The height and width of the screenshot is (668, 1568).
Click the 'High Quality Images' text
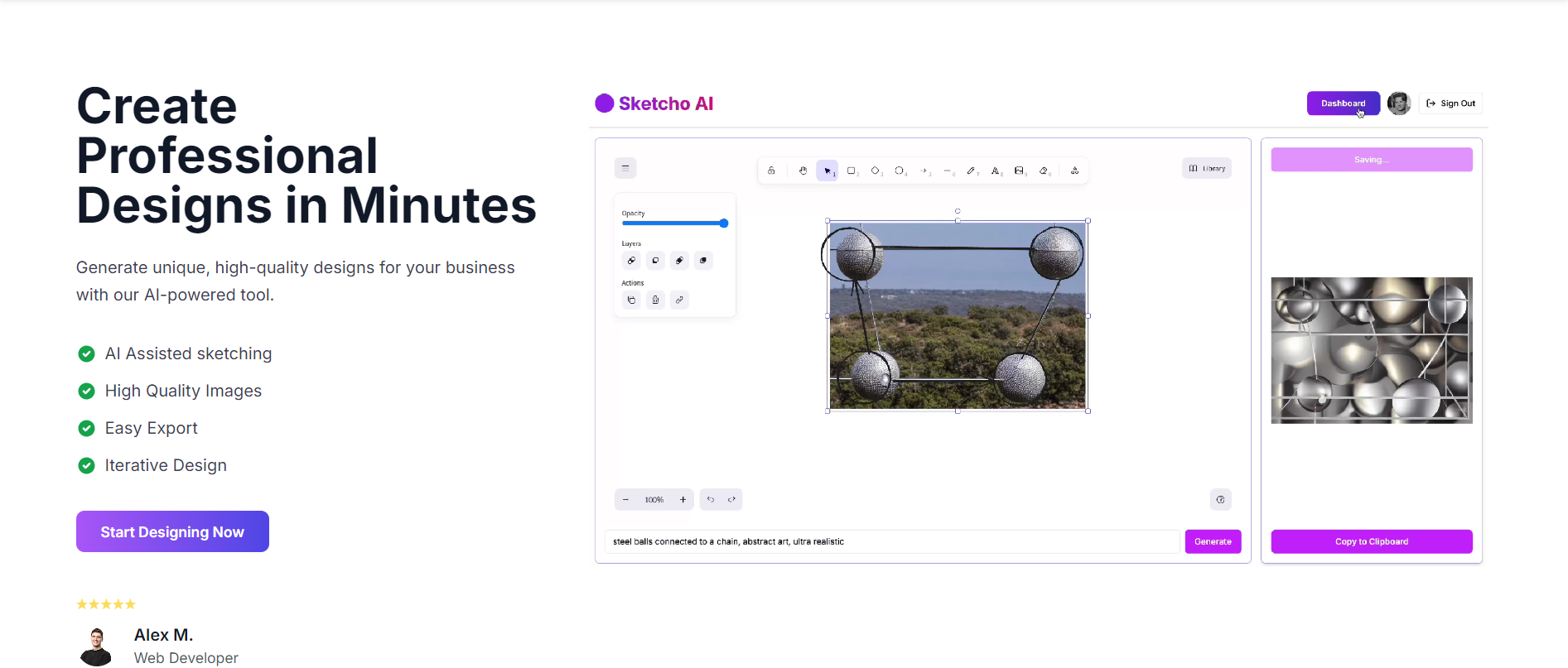click(183, 391)
